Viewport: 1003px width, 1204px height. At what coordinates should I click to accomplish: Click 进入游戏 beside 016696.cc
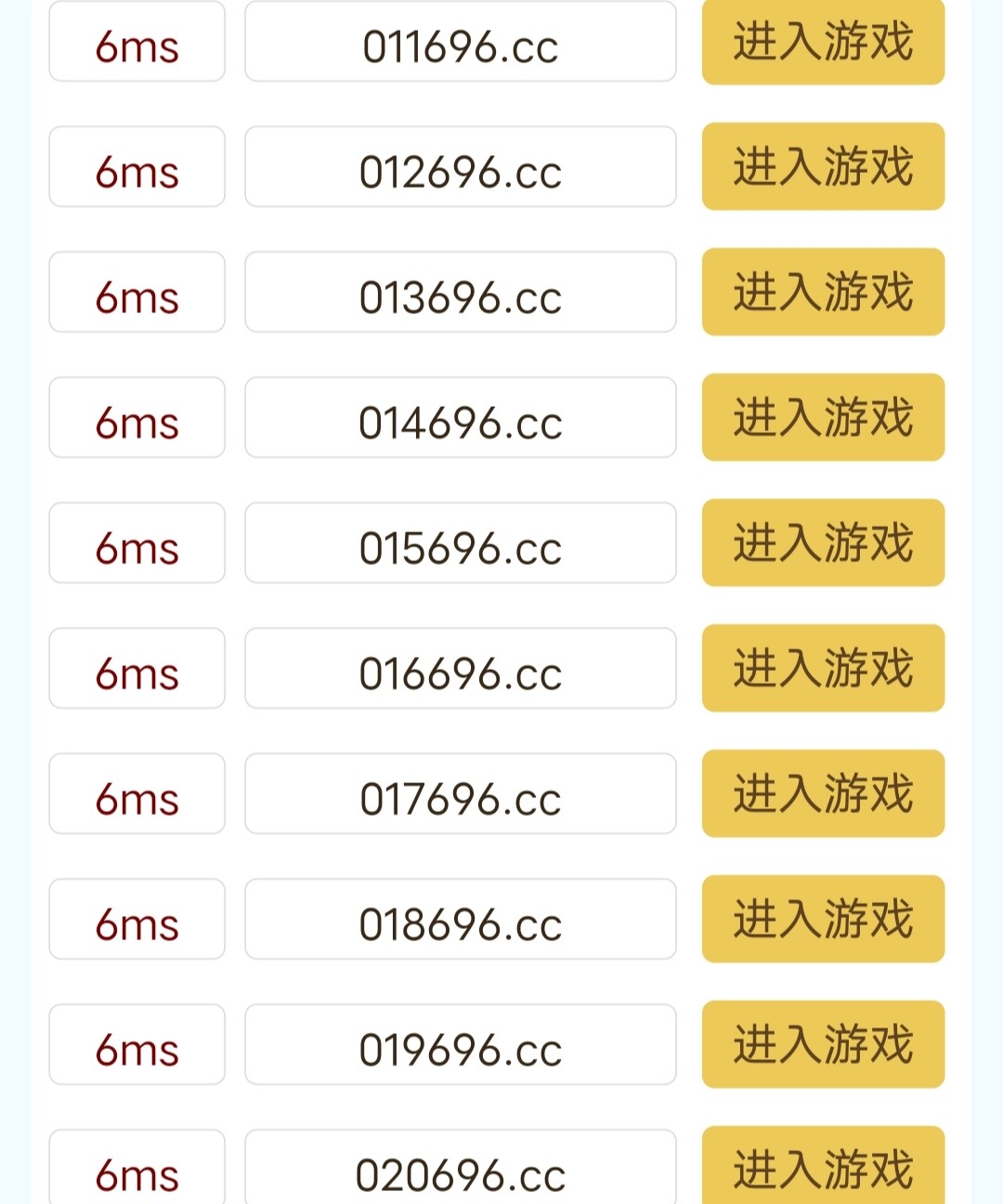(823, 668)
